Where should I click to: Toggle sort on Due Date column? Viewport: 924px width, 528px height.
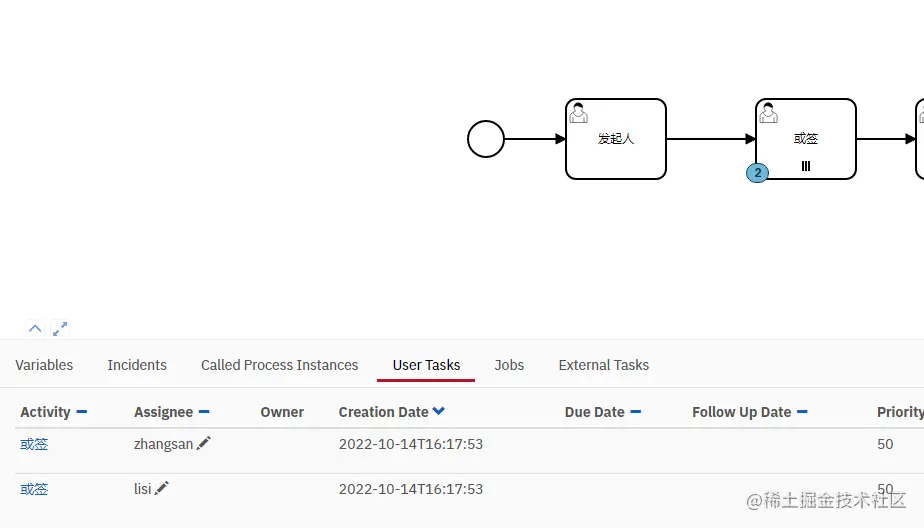click(x=635, y=412)
